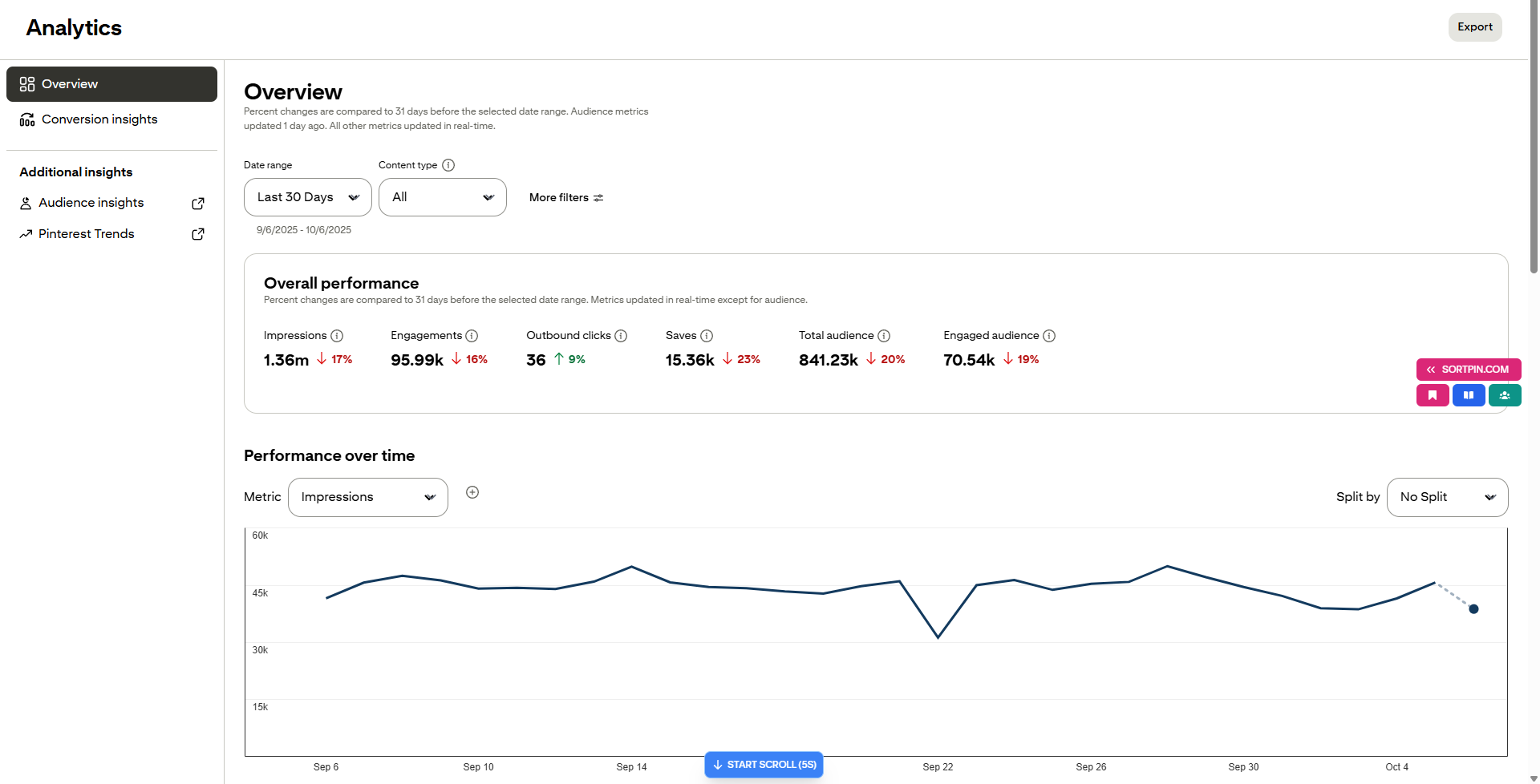Screen dimensions: 1540x784
Task: Click the Outbound clicks info icon
Action: (x=621, y=336)
